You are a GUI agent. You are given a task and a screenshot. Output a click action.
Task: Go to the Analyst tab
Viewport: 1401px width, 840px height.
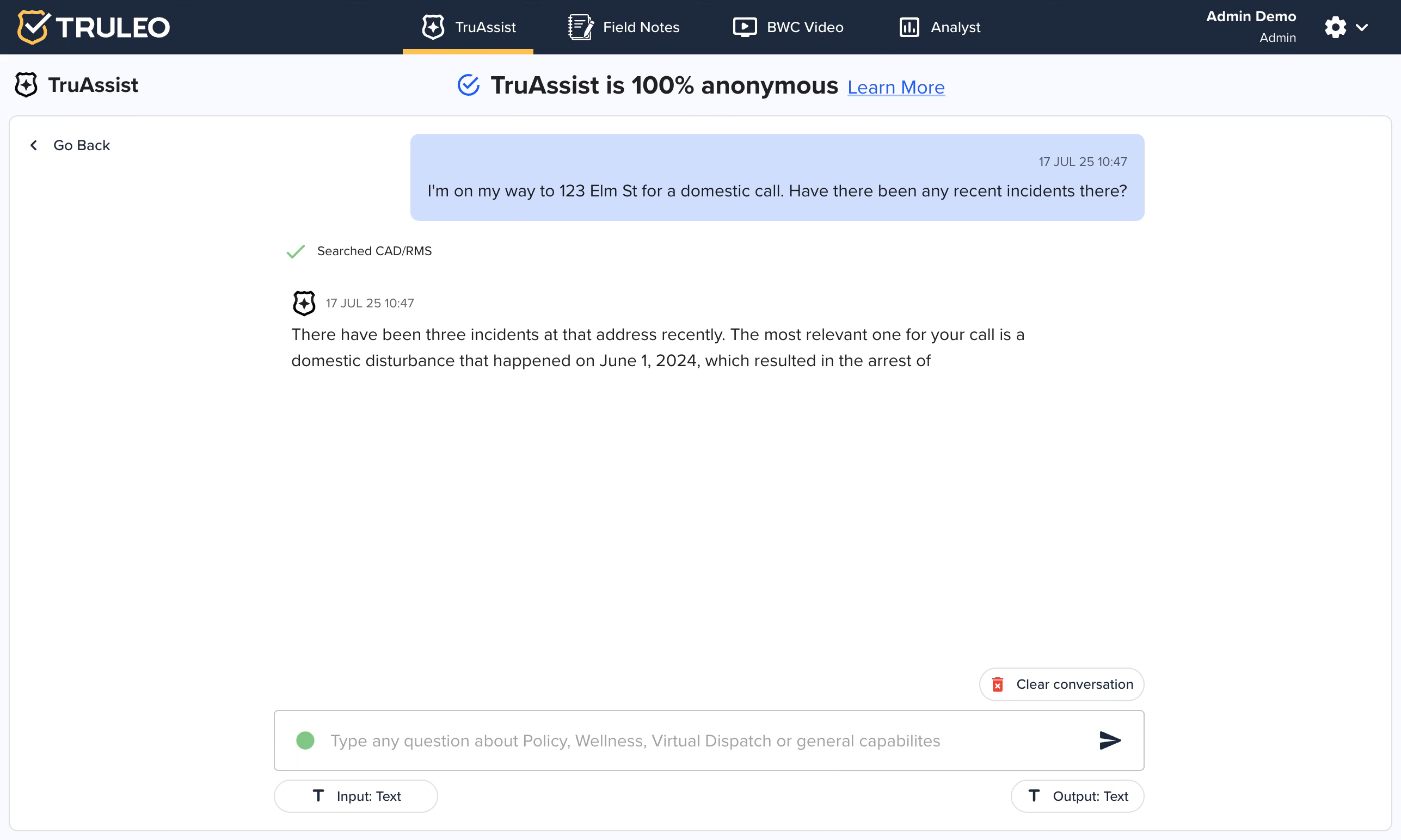(x=939, y=27)
